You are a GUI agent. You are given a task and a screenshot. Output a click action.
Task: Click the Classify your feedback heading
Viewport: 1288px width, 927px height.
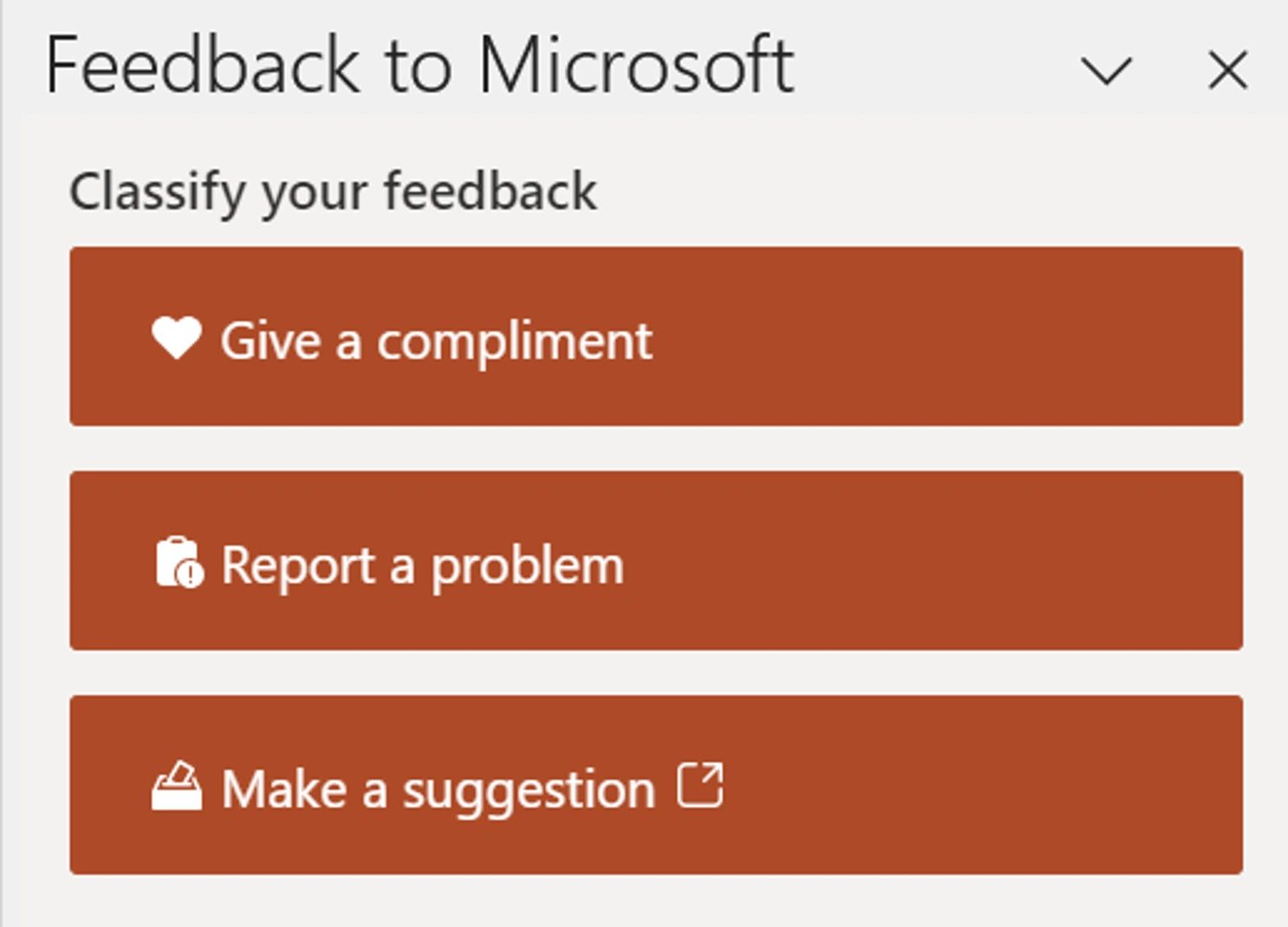pos(333,191)
